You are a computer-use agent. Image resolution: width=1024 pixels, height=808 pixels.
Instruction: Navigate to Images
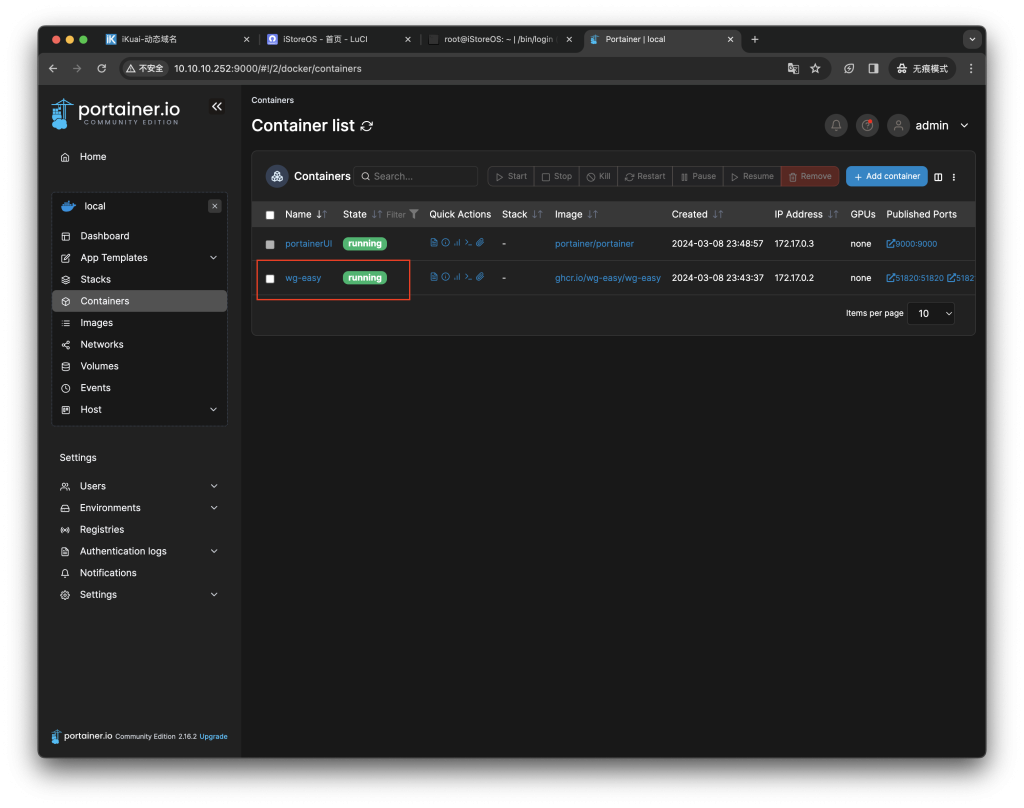tap(97, 323)
